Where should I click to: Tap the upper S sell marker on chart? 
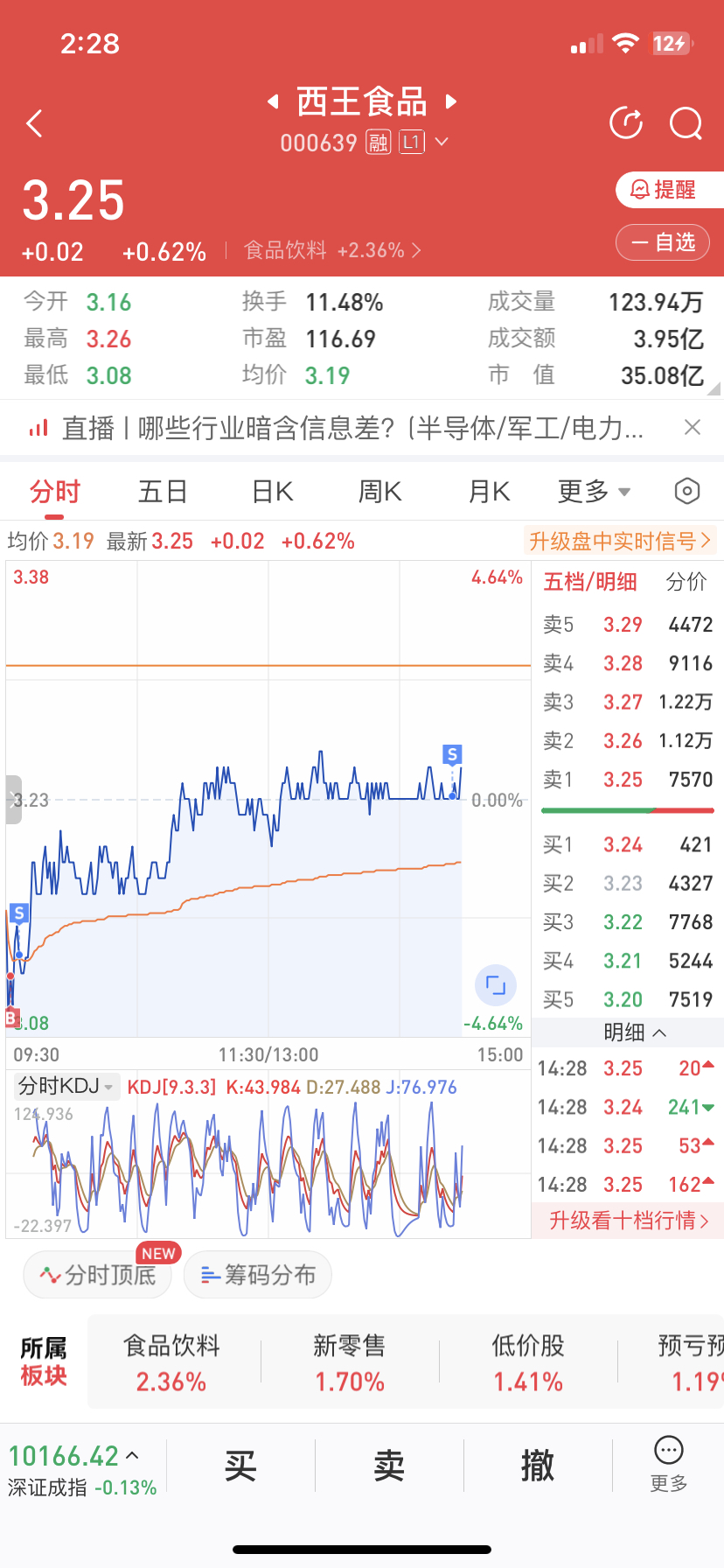[452, 754]
